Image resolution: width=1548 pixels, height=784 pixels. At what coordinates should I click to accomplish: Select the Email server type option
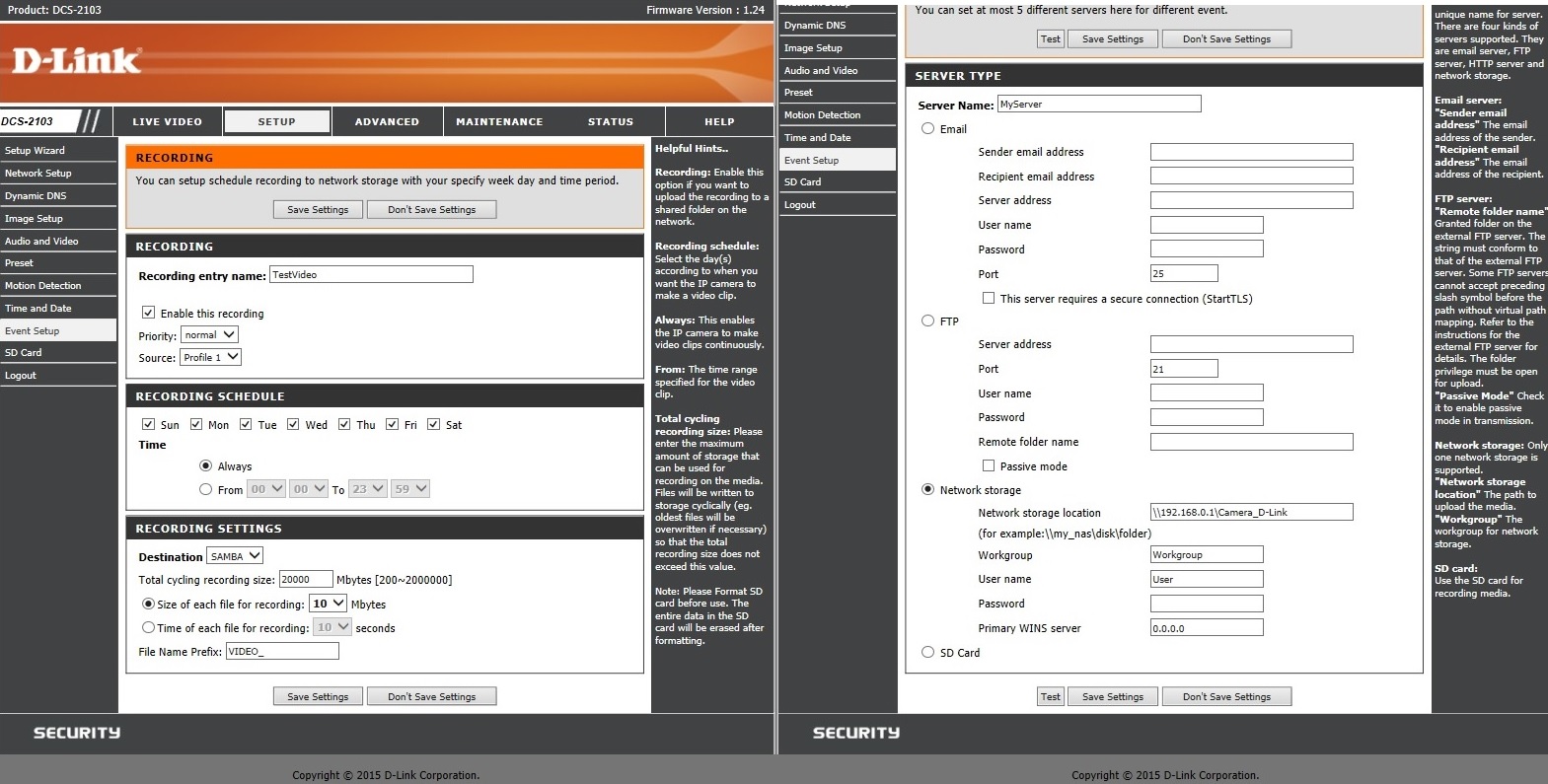point(927,128)
